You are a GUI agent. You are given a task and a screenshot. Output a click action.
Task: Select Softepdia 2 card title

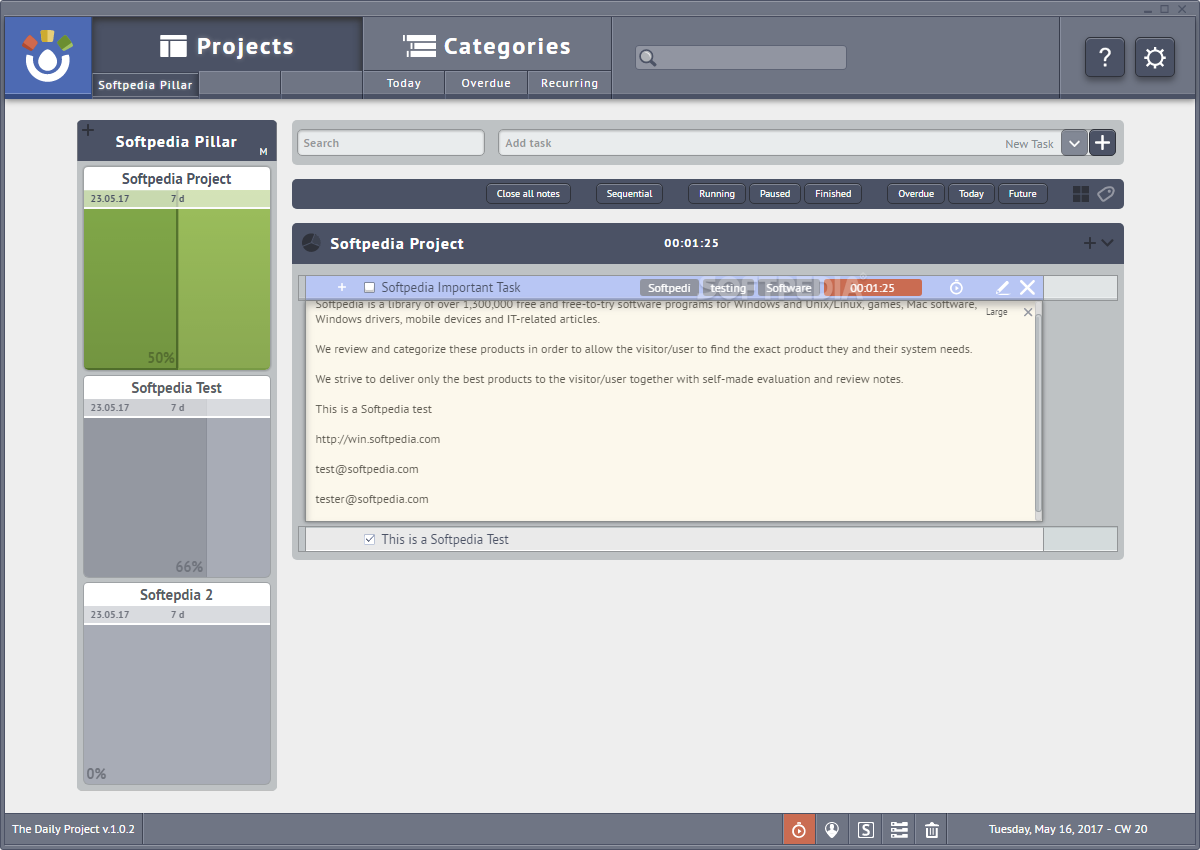point(177,595)
